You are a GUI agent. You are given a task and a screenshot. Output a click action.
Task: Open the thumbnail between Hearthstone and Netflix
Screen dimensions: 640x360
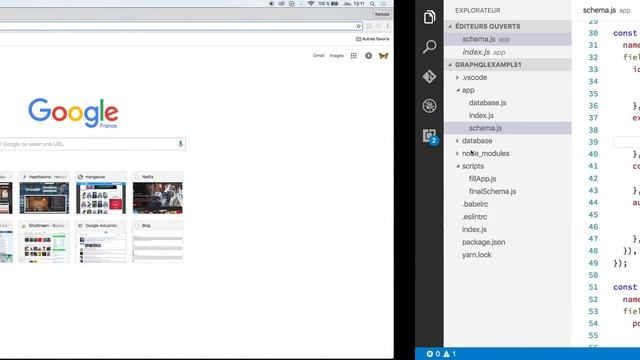click(x=101, y=193)
